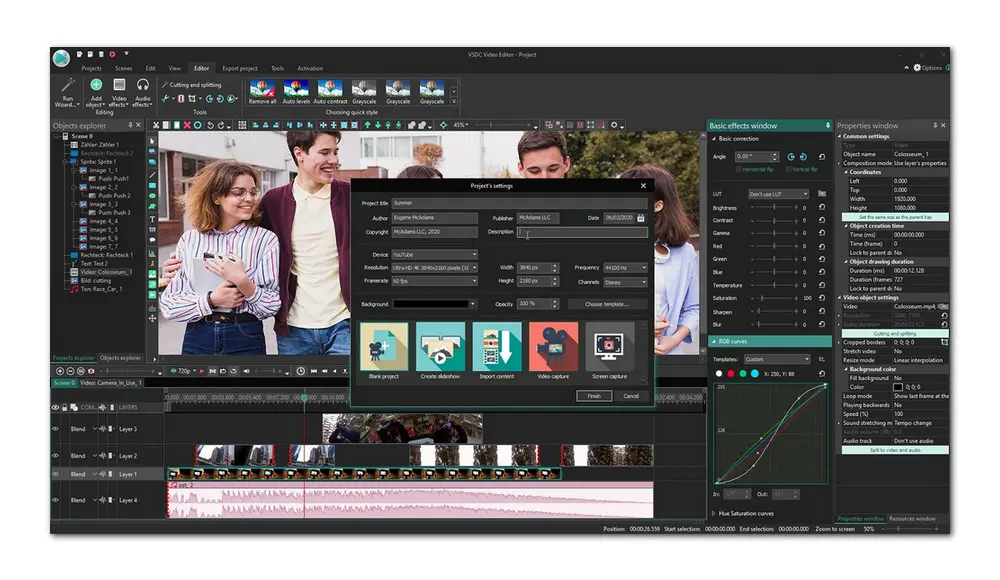The image size is (1000, 580).
Task: Open the Scenes ribbon tab
Action: coord(123,68)
